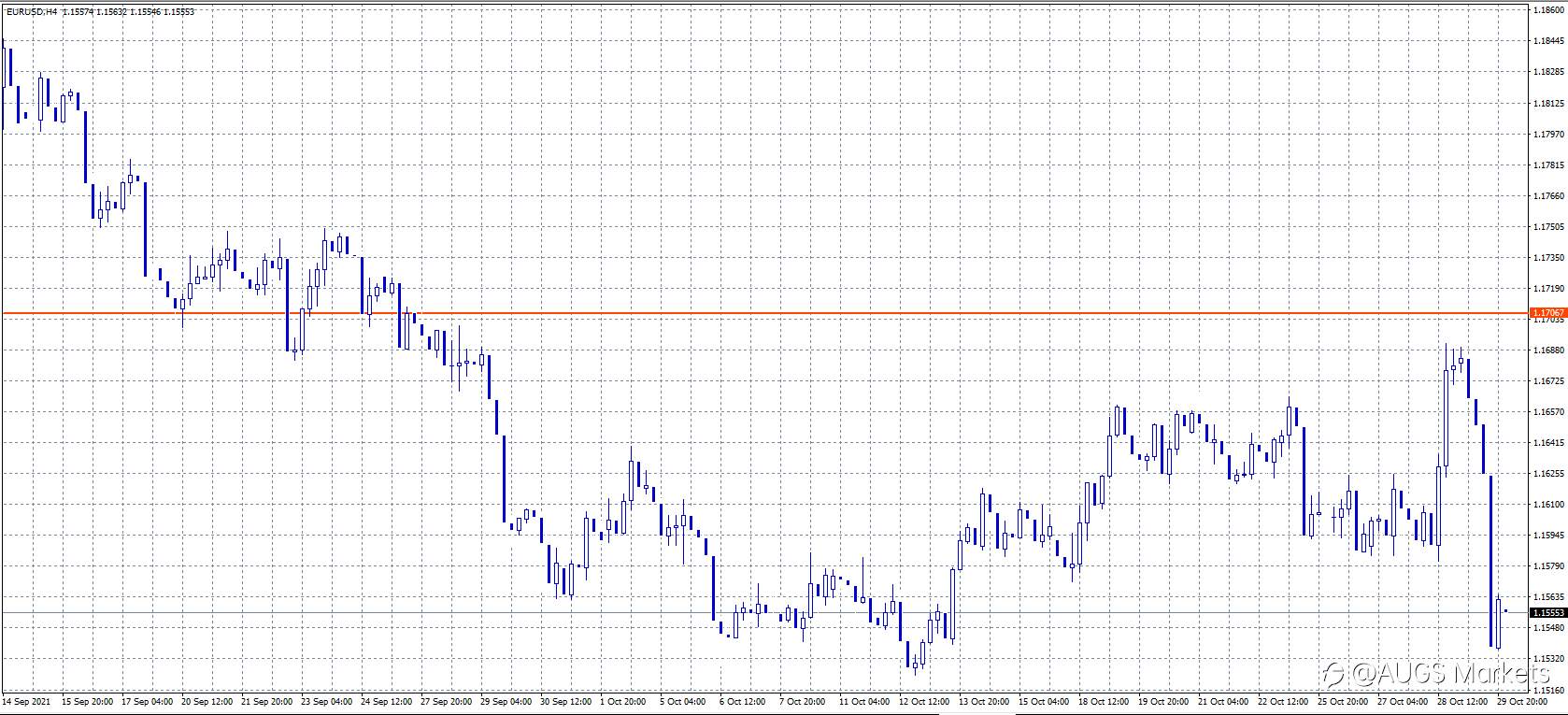The image size is (1568, 715).
Task: Click the 1.17970 price scale label
Action: pos(1548,134)
